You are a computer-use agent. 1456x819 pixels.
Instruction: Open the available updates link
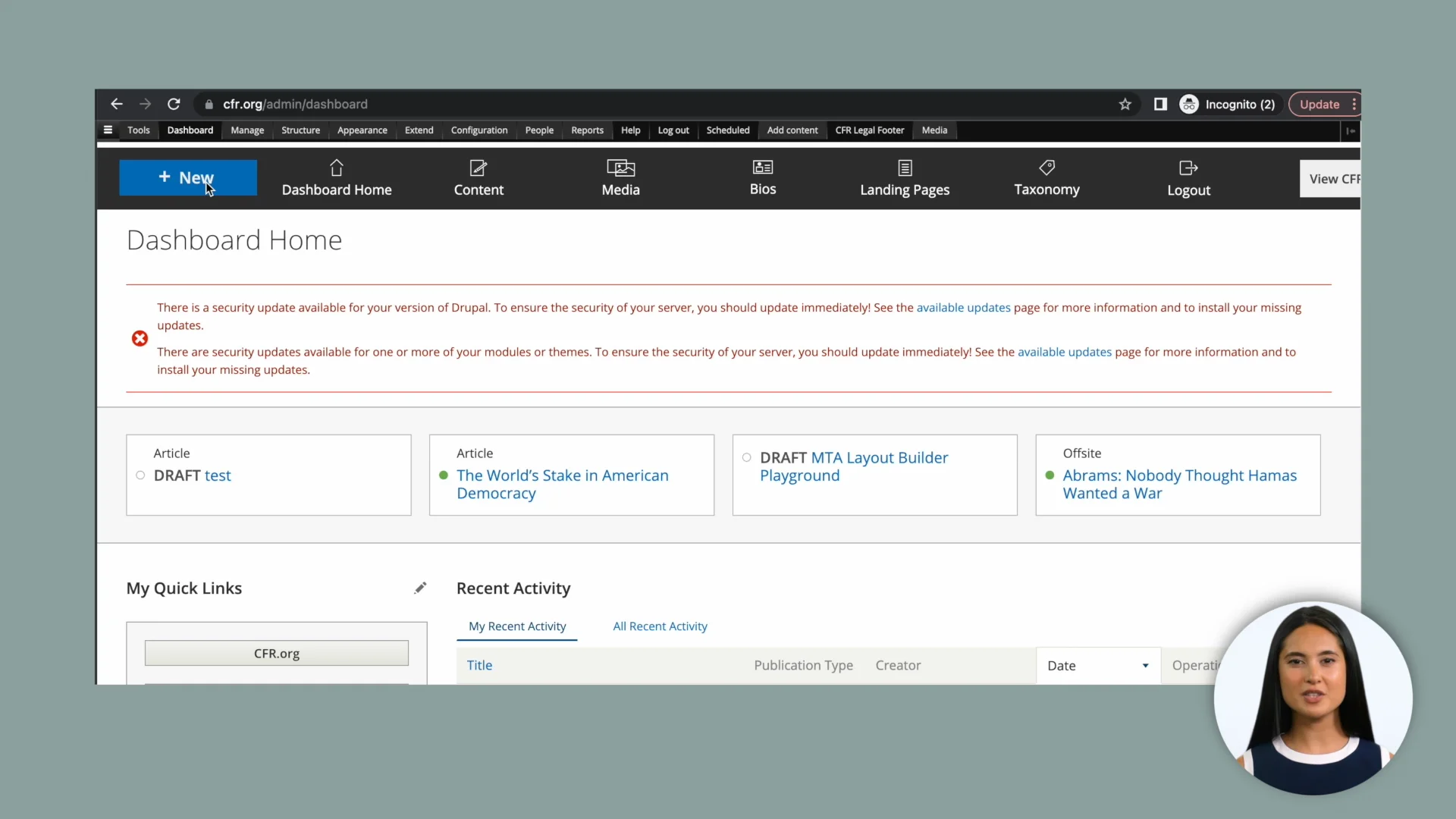[x=963, y=307]
